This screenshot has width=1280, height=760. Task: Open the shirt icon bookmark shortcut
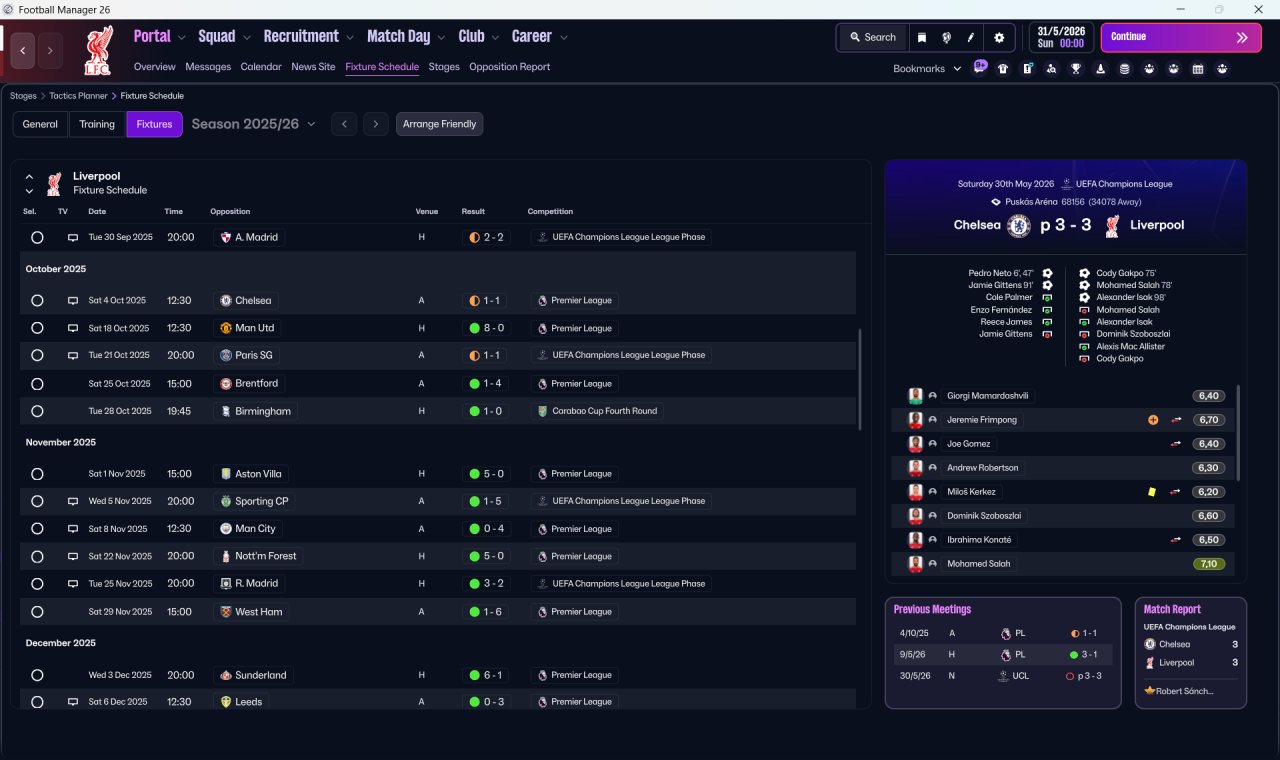(1003, 69)
